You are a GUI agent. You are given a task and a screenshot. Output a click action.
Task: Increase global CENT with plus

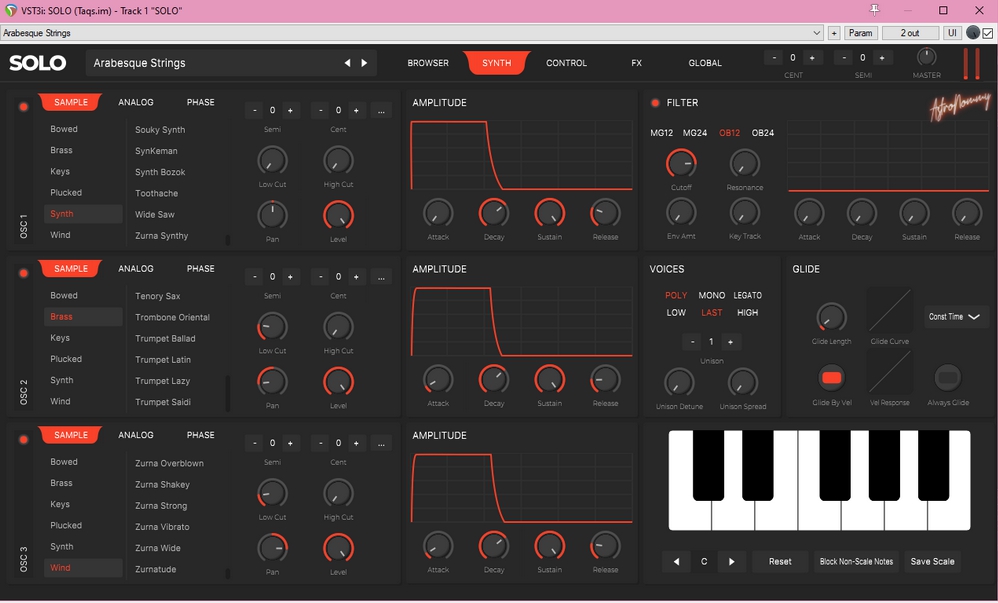click(x=812, y=58)
